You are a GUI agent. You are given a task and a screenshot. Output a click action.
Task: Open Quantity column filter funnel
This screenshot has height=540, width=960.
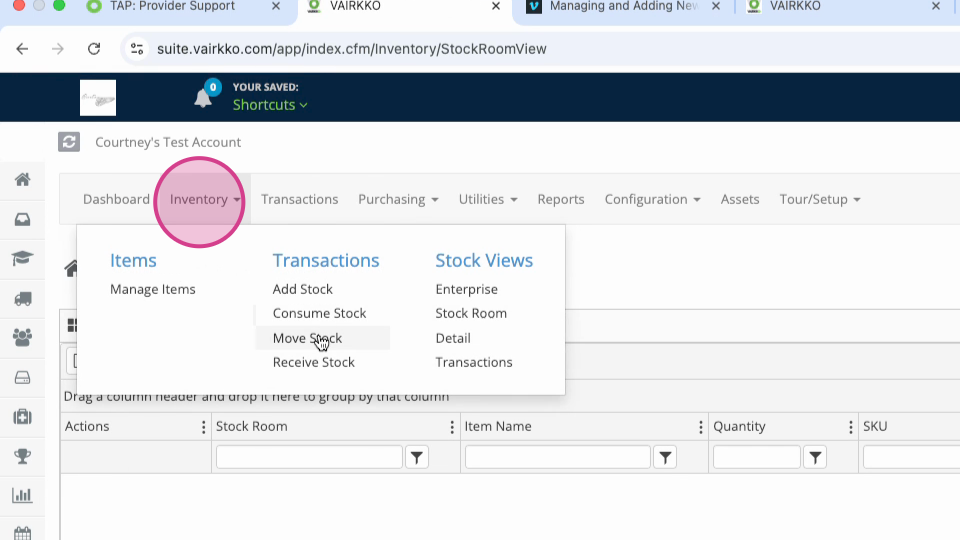pyautogui.click(x=815, y=457)
